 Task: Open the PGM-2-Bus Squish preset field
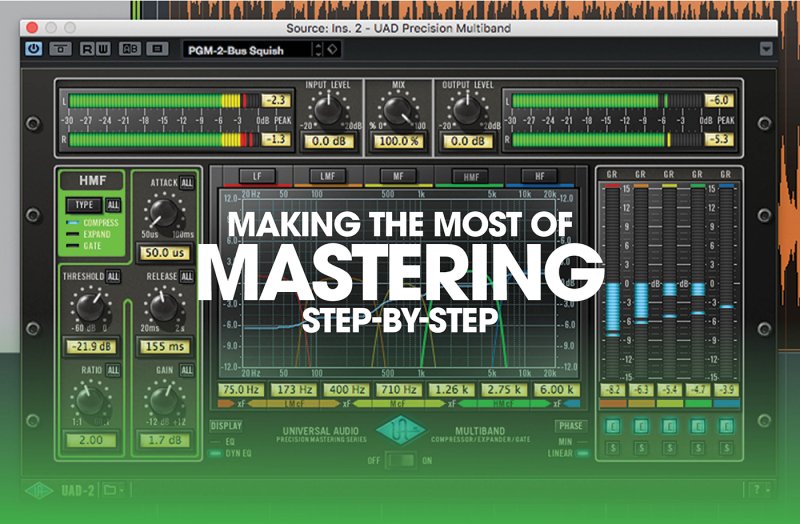coord(247,50)
